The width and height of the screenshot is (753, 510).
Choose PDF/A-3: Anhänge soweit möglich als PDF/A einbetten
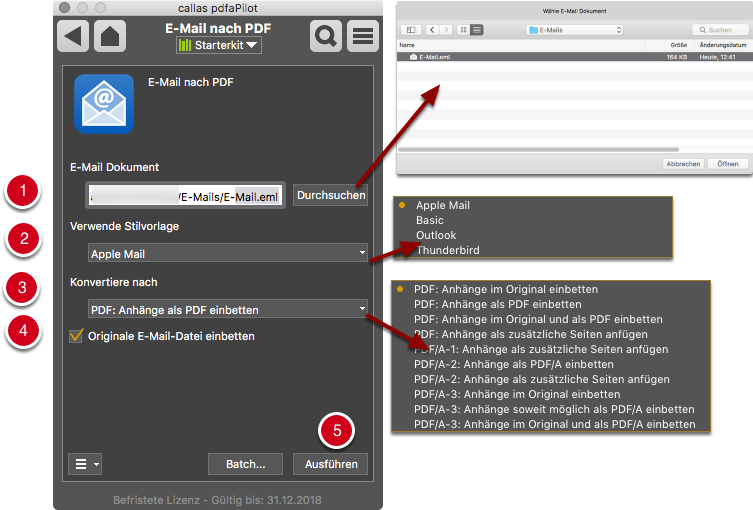[x=550, y=409]
